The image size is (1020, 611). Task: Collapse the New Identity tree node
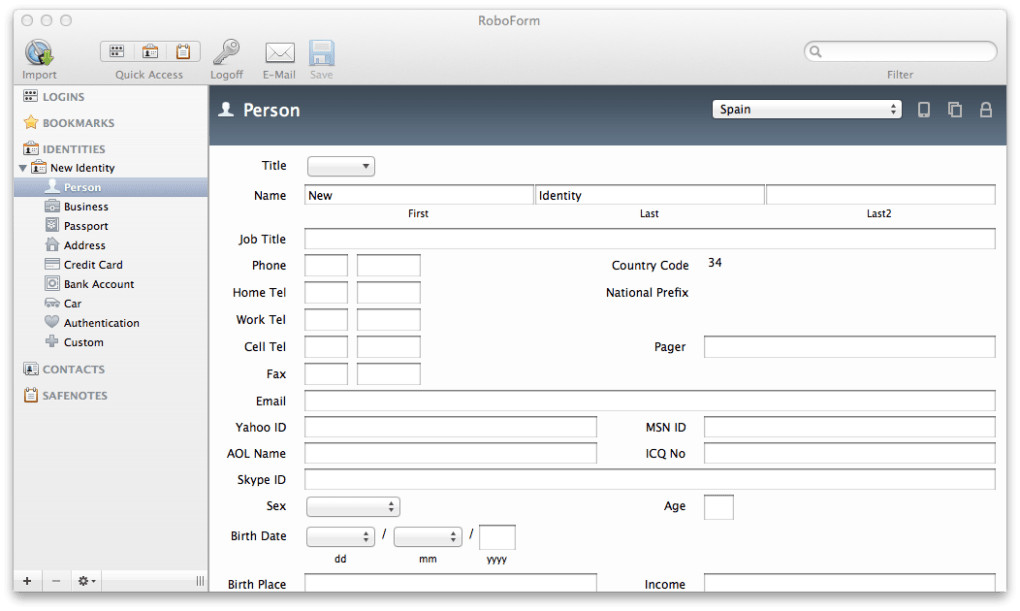[23, 168]
